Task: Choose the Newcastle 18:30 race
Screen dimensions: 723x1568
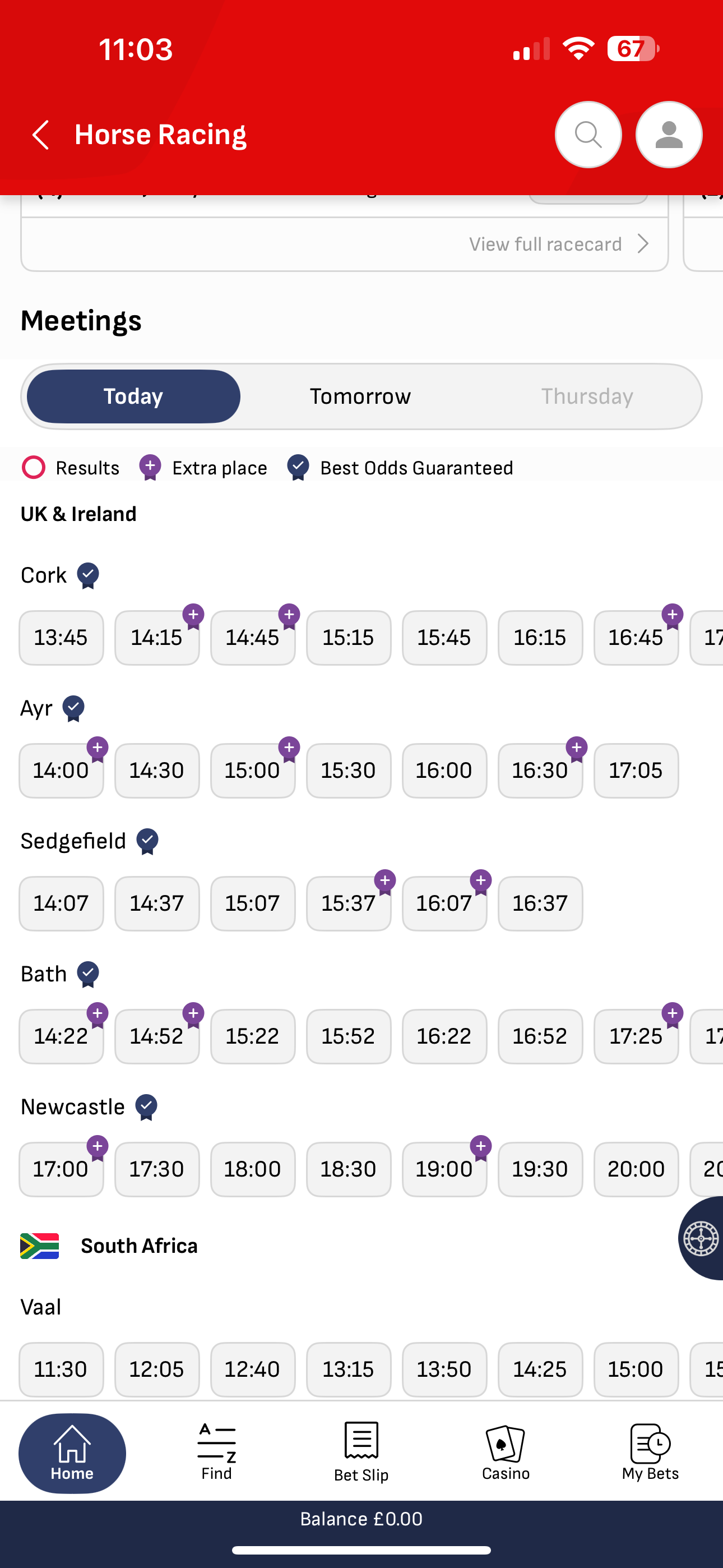Action: click(349, 1169)
